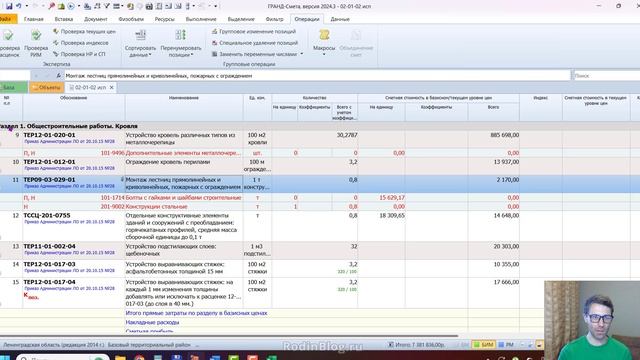The height and width of the screenshot is (360, 640).
Task: Click Проверка НР и СП
Action: pyautogui.click(x=79, y=54)
